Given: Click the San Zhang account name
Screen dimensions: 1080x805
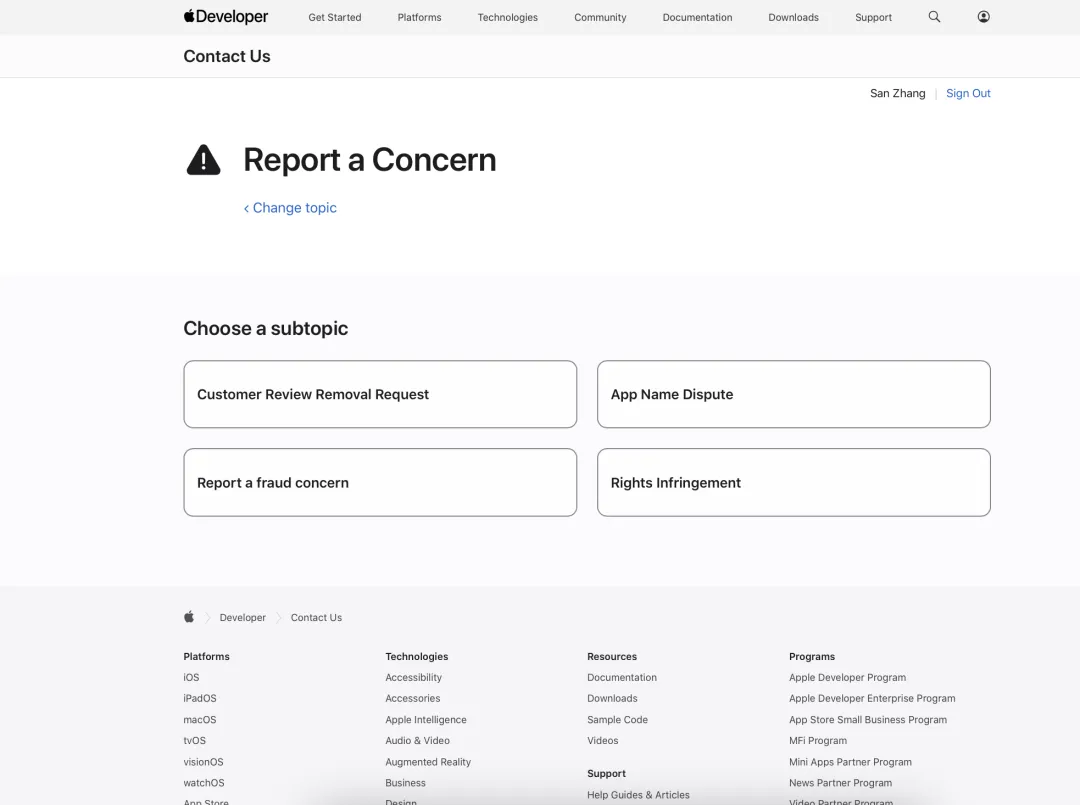Looking at the screenshot, I should tap(897, 93).
